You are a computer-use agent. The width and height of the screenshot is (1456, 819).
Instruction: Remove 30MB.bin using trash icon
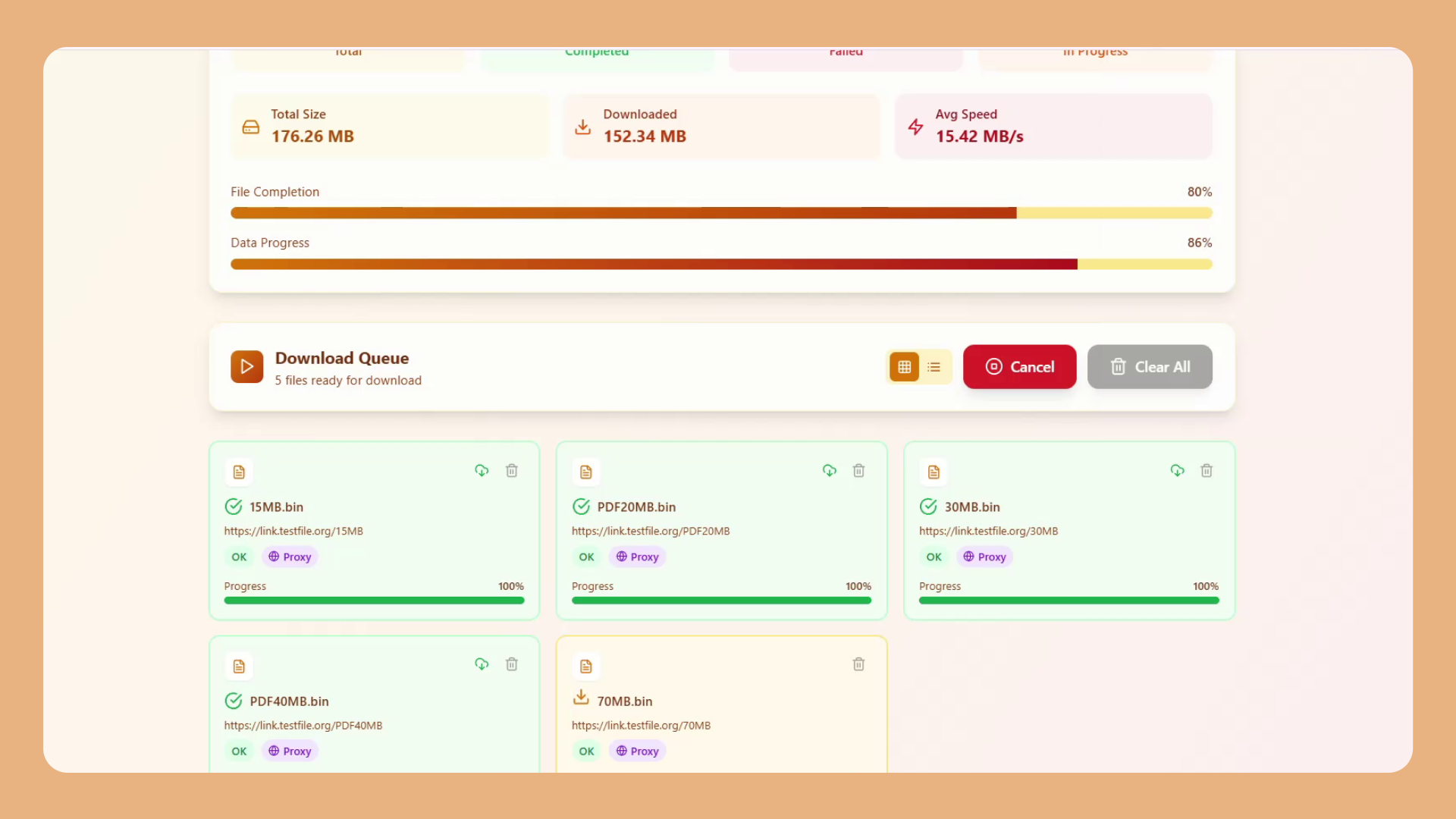(1207, 471)
